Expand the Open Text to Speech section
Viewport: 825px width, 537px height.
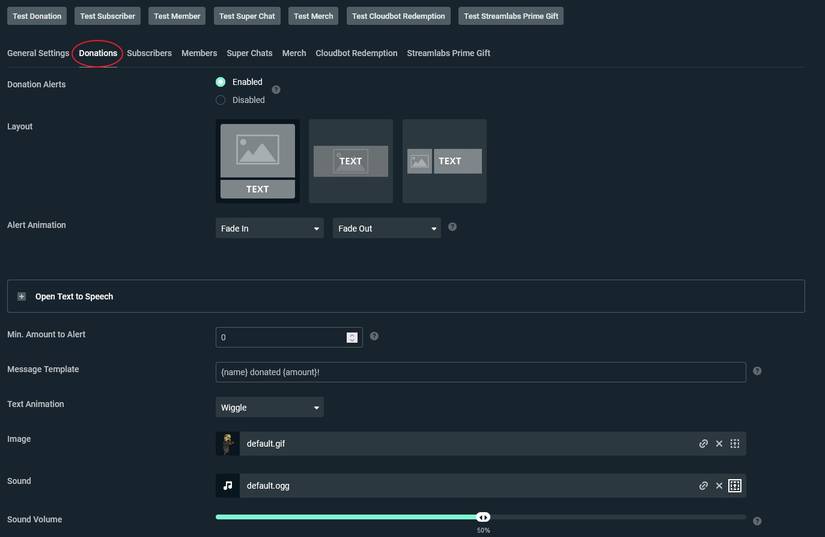coord(406,297)
